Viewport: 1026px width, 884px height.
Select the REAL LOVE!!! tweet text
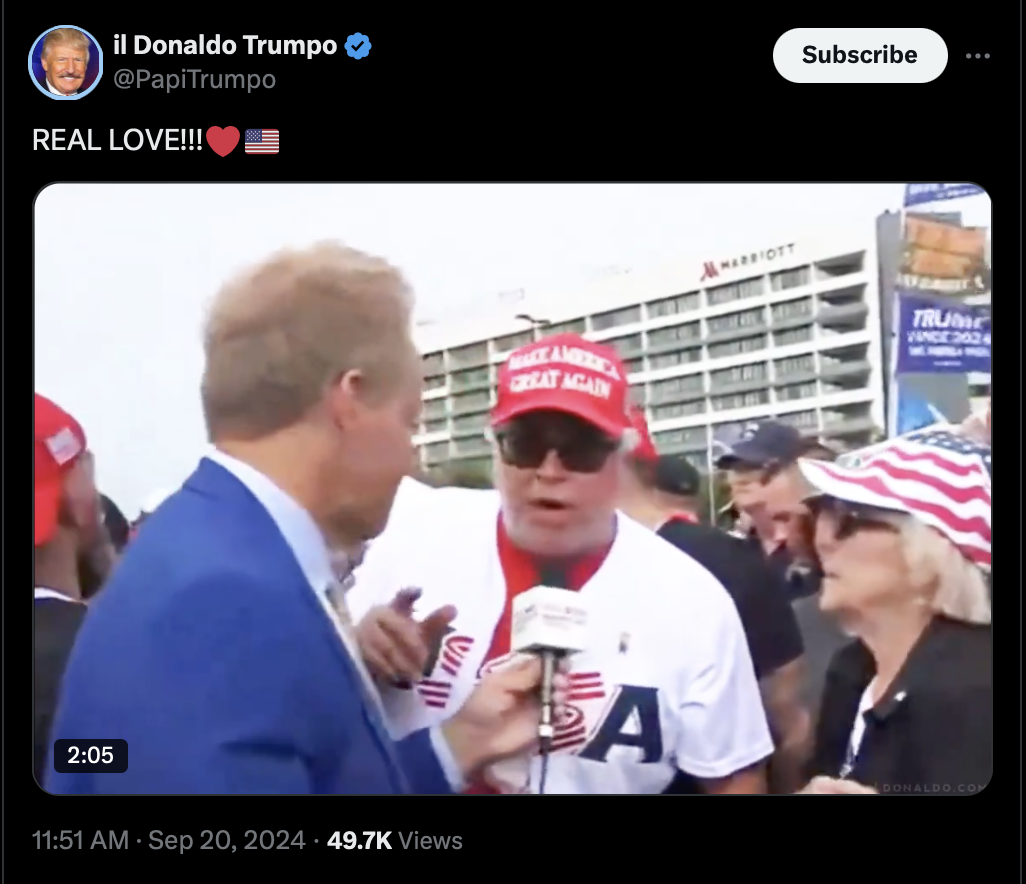click(x=118, y=140)
